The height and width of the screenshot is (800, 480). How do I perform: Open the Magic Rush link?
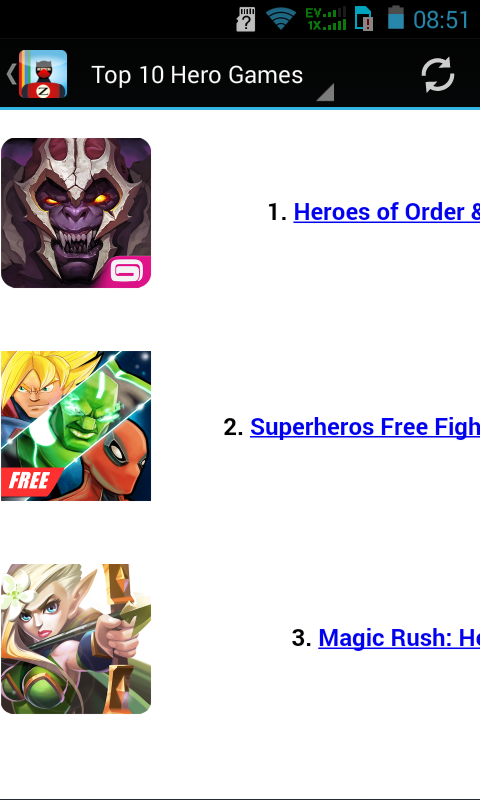coord(399,638)
